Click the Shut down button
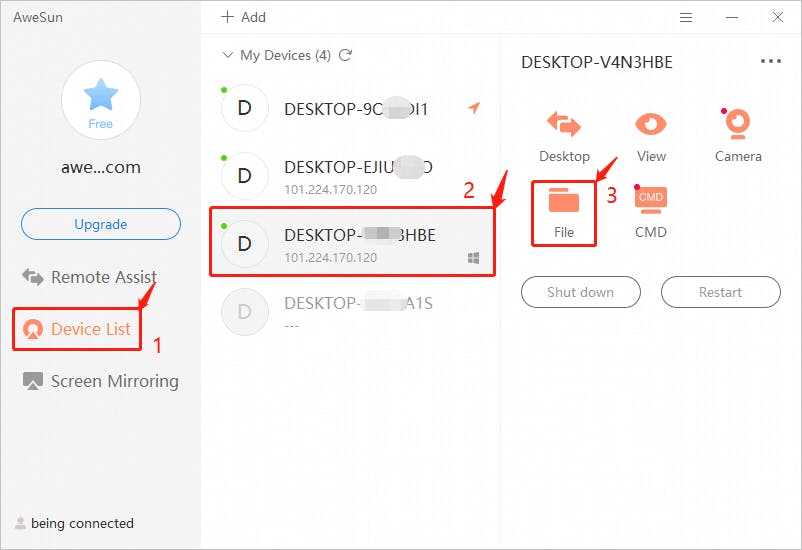802x550 pixels. click(x=581, y=292)
